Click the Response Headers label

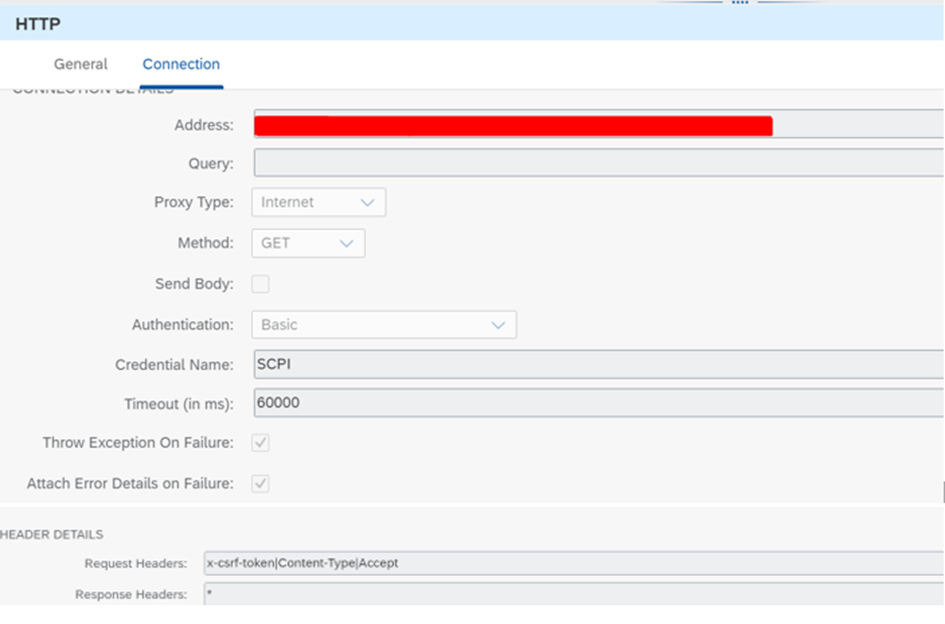point(131,594)
